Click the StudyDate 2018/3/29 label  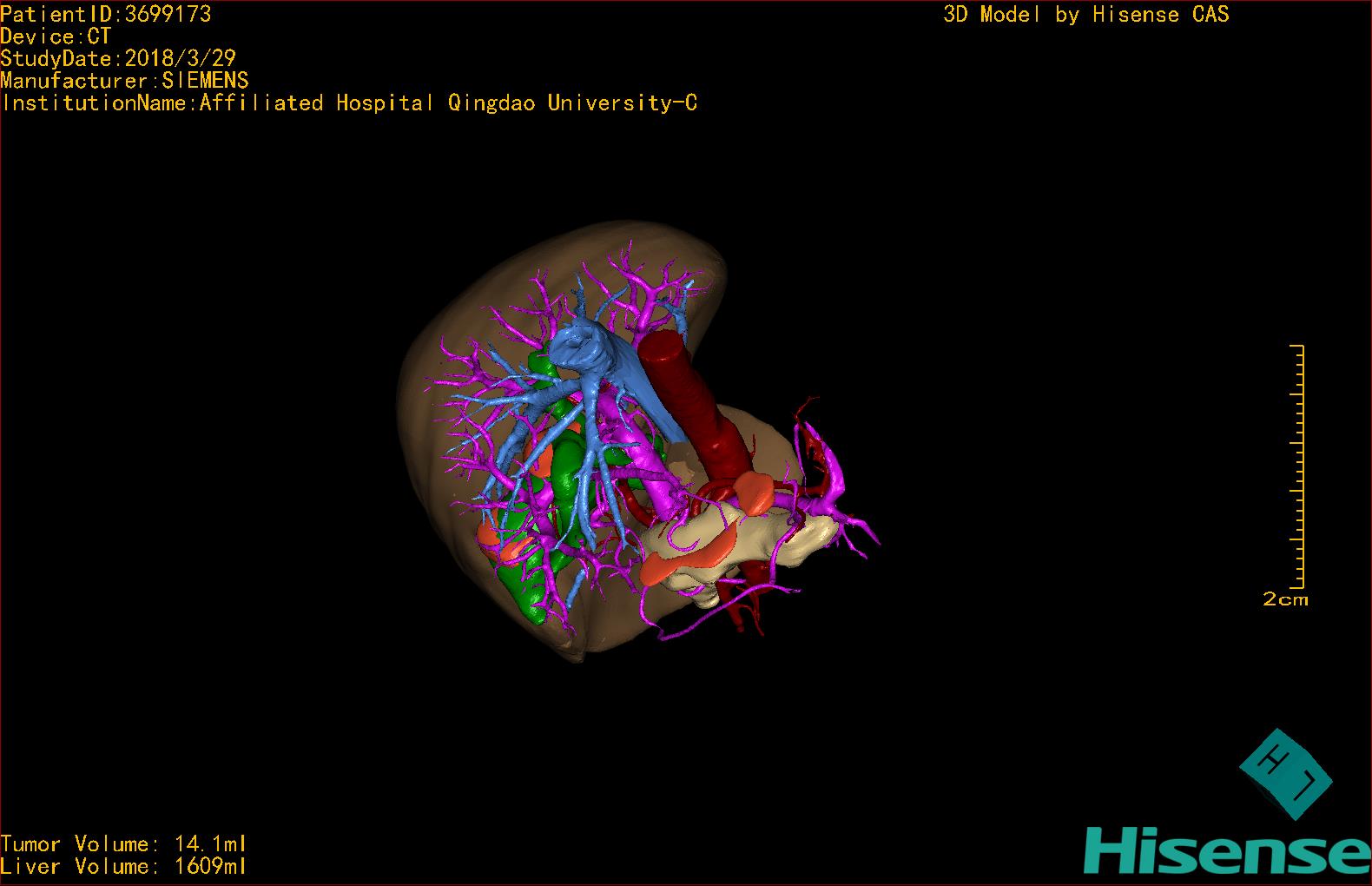point(118,59)
